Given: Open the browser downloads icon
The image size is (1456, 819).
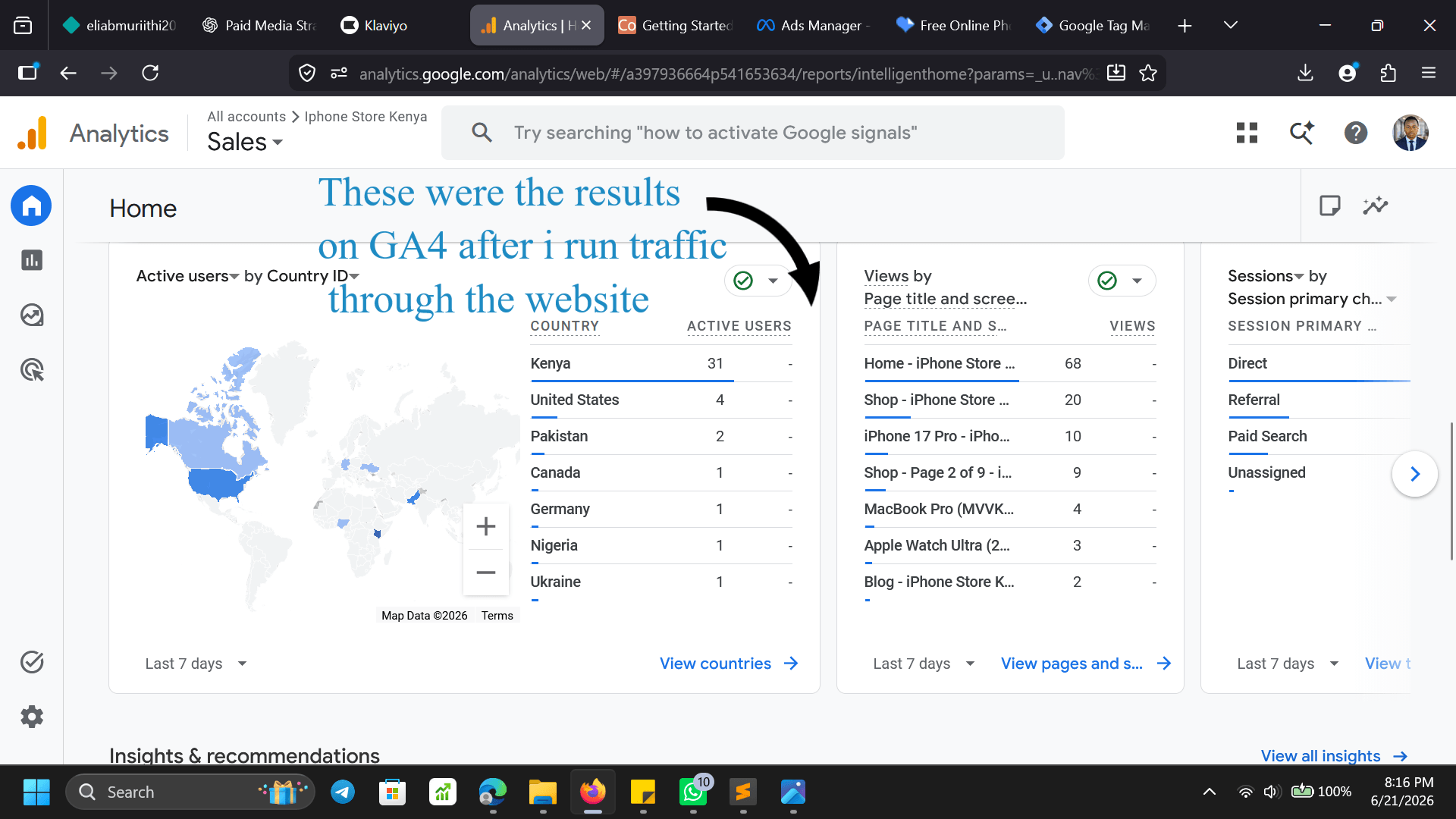Looking at the screenshot, I should click(1305, 73).
